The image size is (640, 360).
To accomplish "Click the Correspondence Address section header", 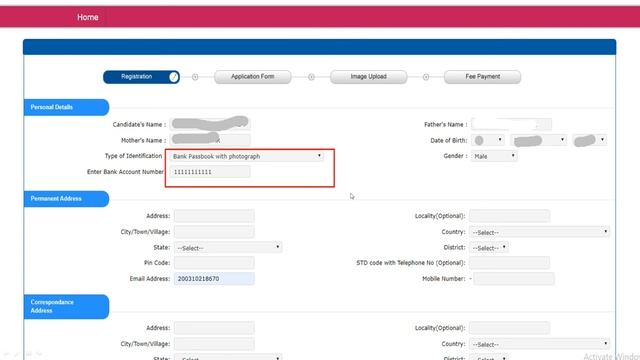I will point(66,307).
